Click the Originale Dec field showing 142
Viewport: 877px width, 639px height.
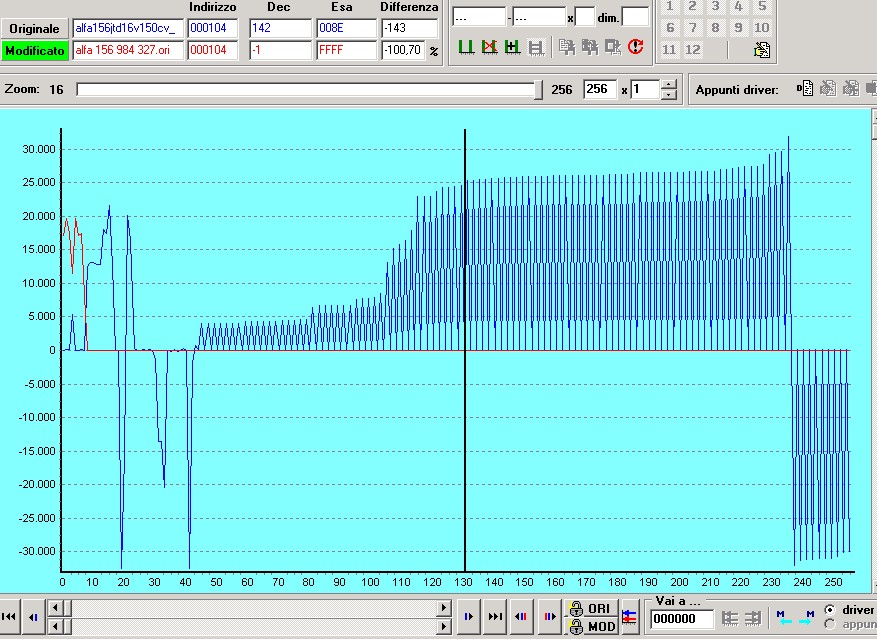click(280, 29)
